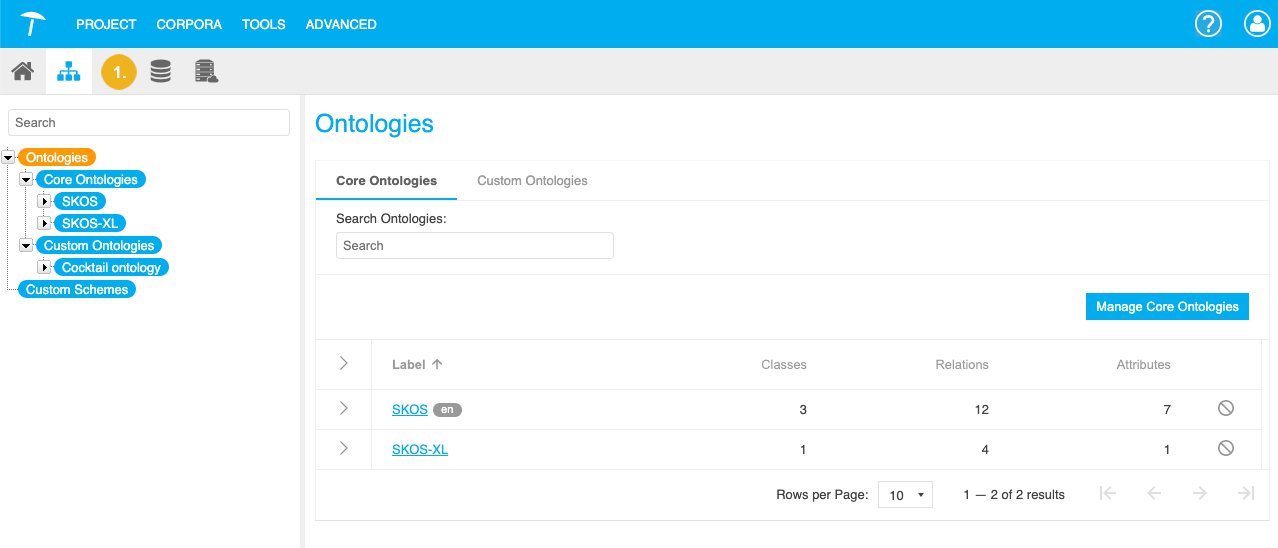1278x548 pixels.
Task: Select SKOS tree item
Action: click(80, 202)
